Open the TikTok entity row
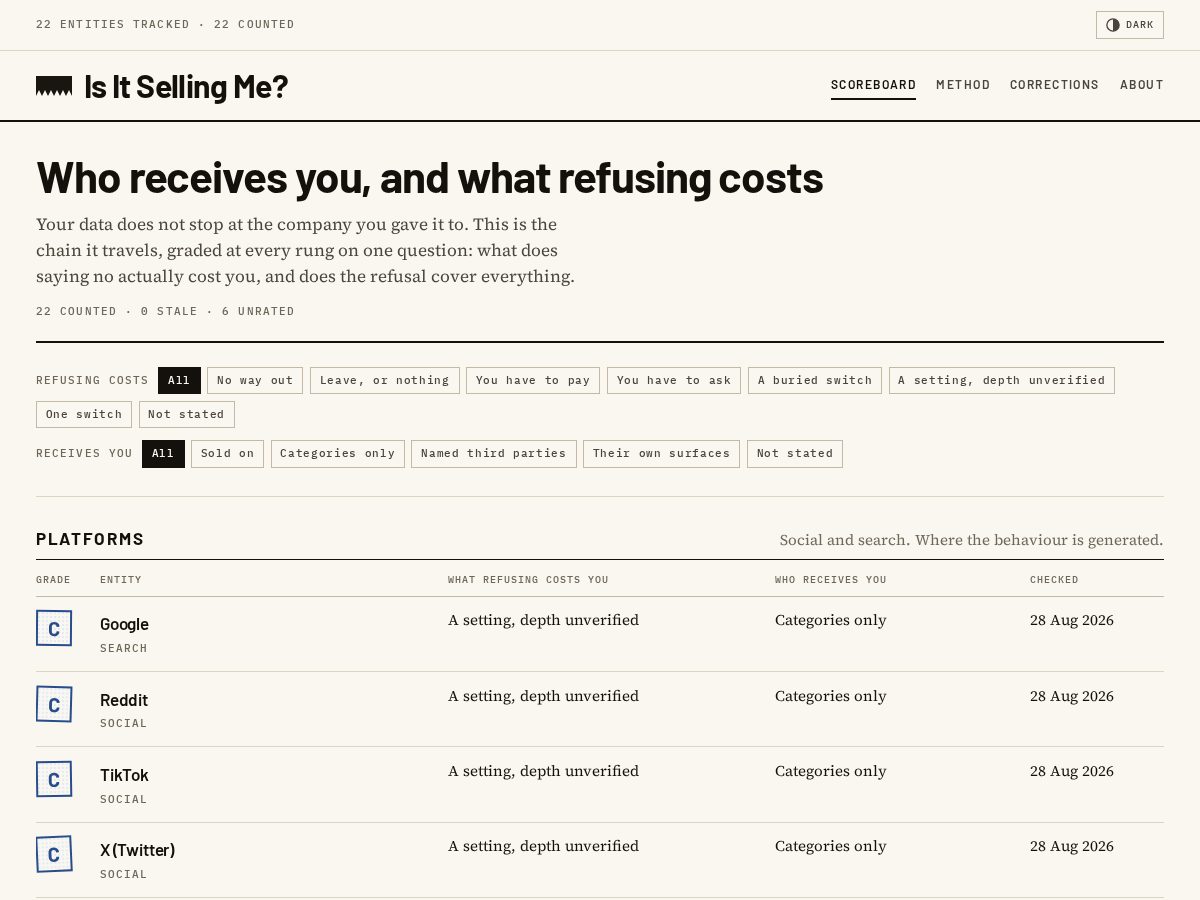Viewport: 1200px width, 900px height. [x=600, y=785]
